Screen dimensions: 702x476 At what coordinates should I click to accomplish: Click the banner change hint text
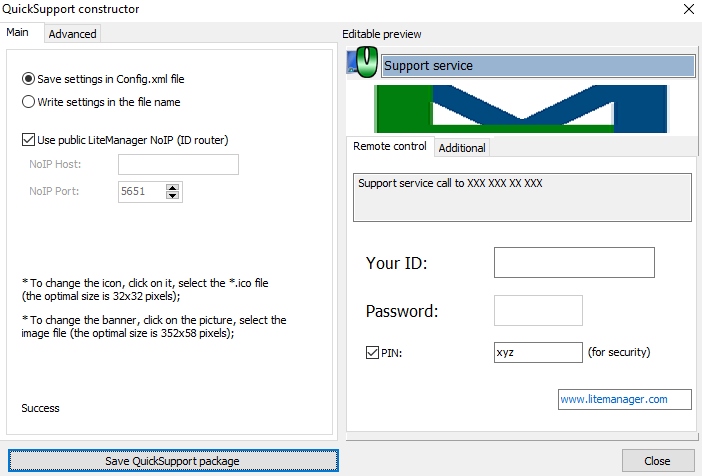coord(154,326)
